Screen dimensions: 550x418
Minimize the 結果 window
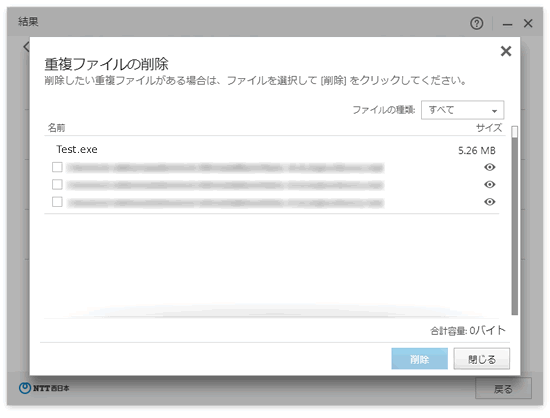pyautogui.click(x=507, y=24)
